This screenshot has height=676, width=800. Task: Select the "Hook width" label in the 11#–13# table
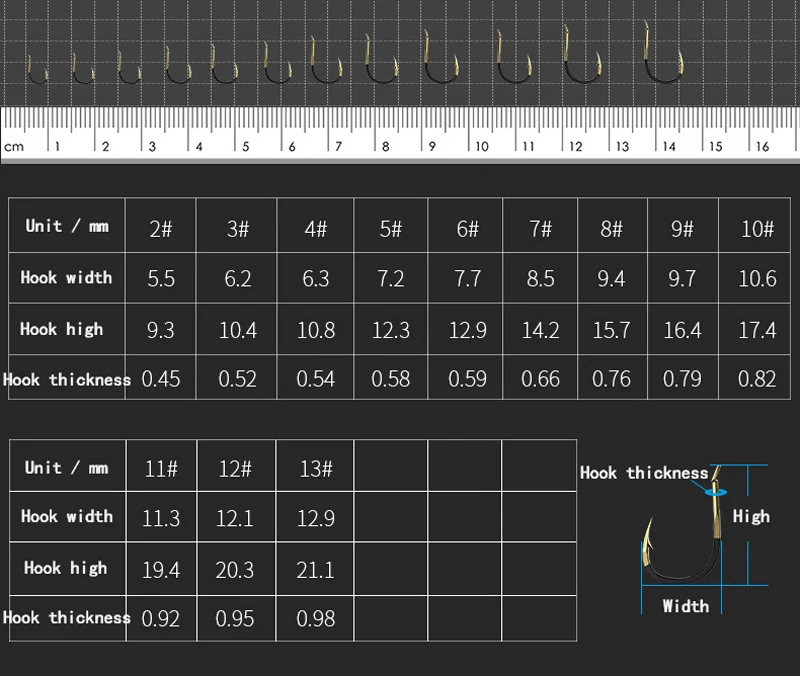click(67, 516)
